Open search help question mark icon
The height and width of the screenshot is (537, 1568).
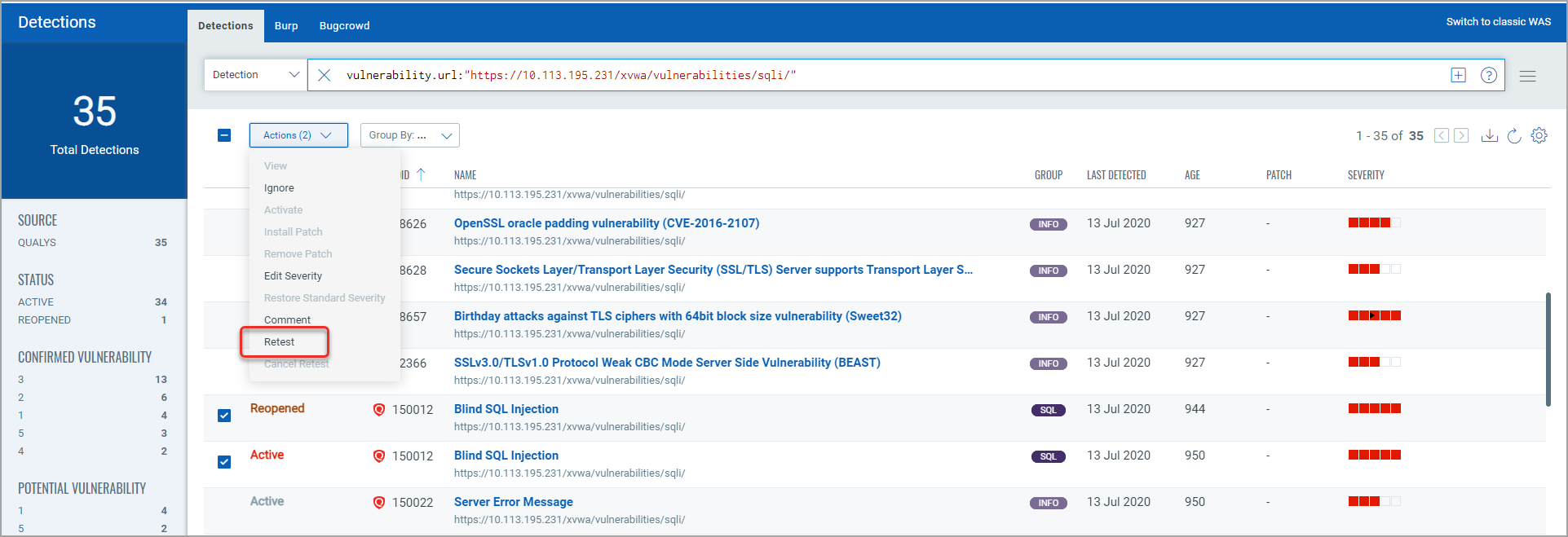click(x=1489, y=75)
